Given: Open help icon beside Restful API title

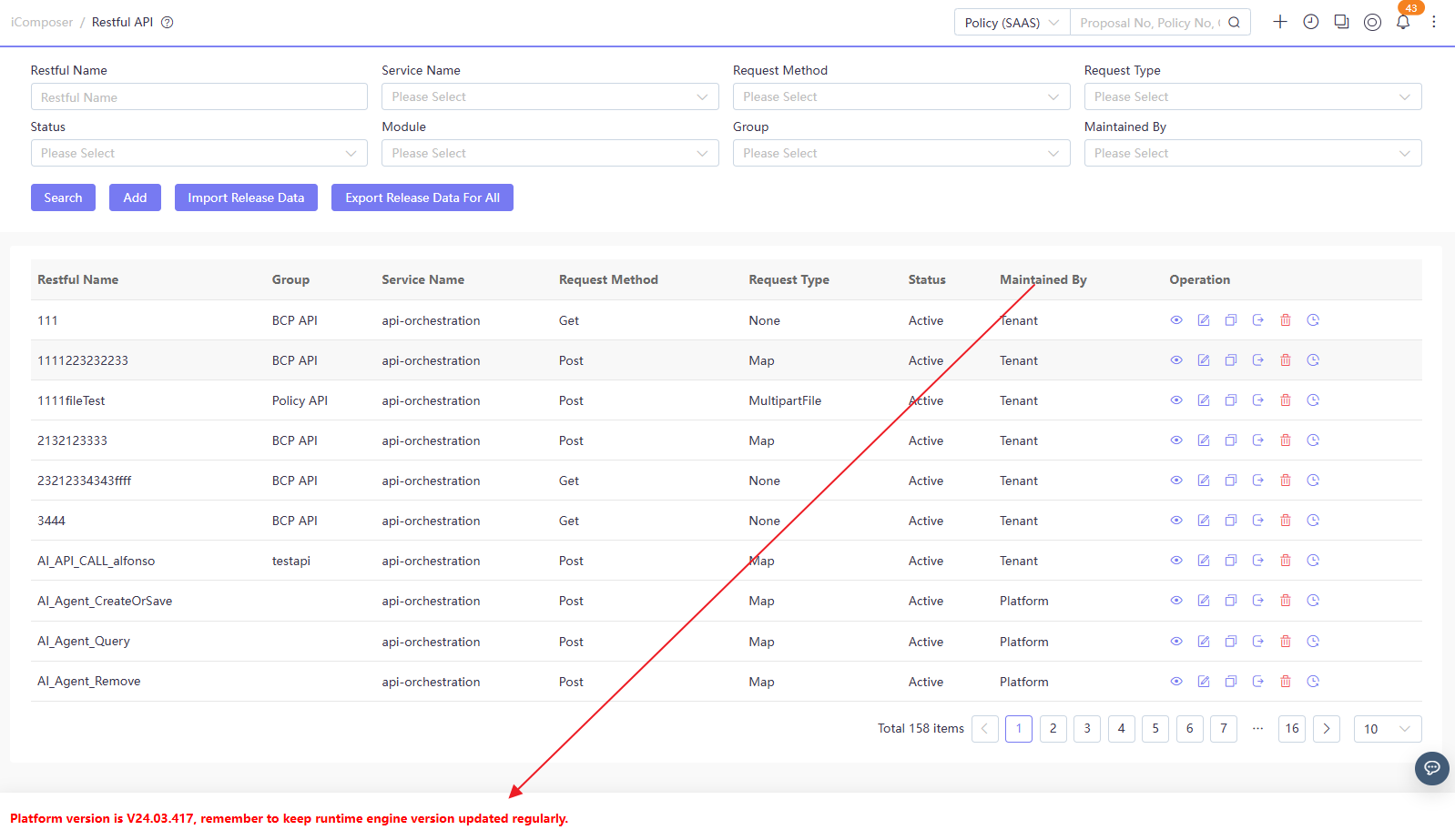Looking at the screenshot, I should click(168, 23).
